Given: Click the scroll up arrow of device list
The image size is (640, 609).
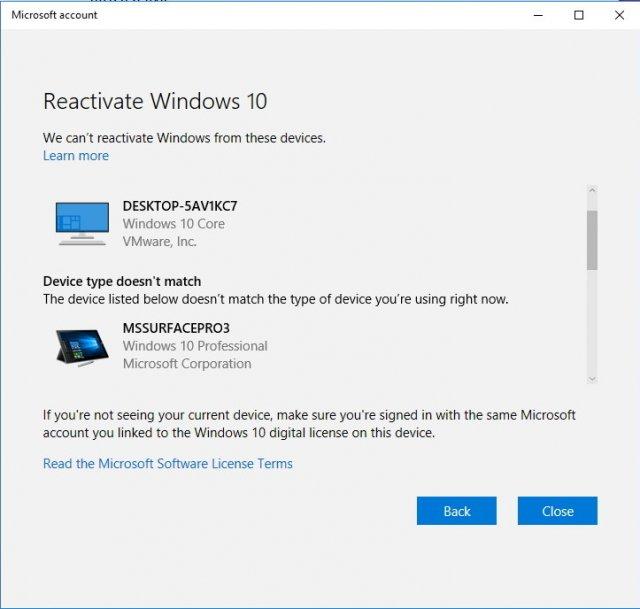Looking at the screenshot, I should coord(592,190).
